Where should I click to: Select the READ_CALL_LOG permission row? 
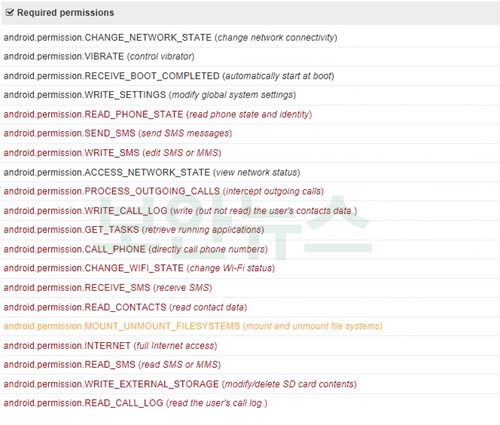click(x=250, y=403)
